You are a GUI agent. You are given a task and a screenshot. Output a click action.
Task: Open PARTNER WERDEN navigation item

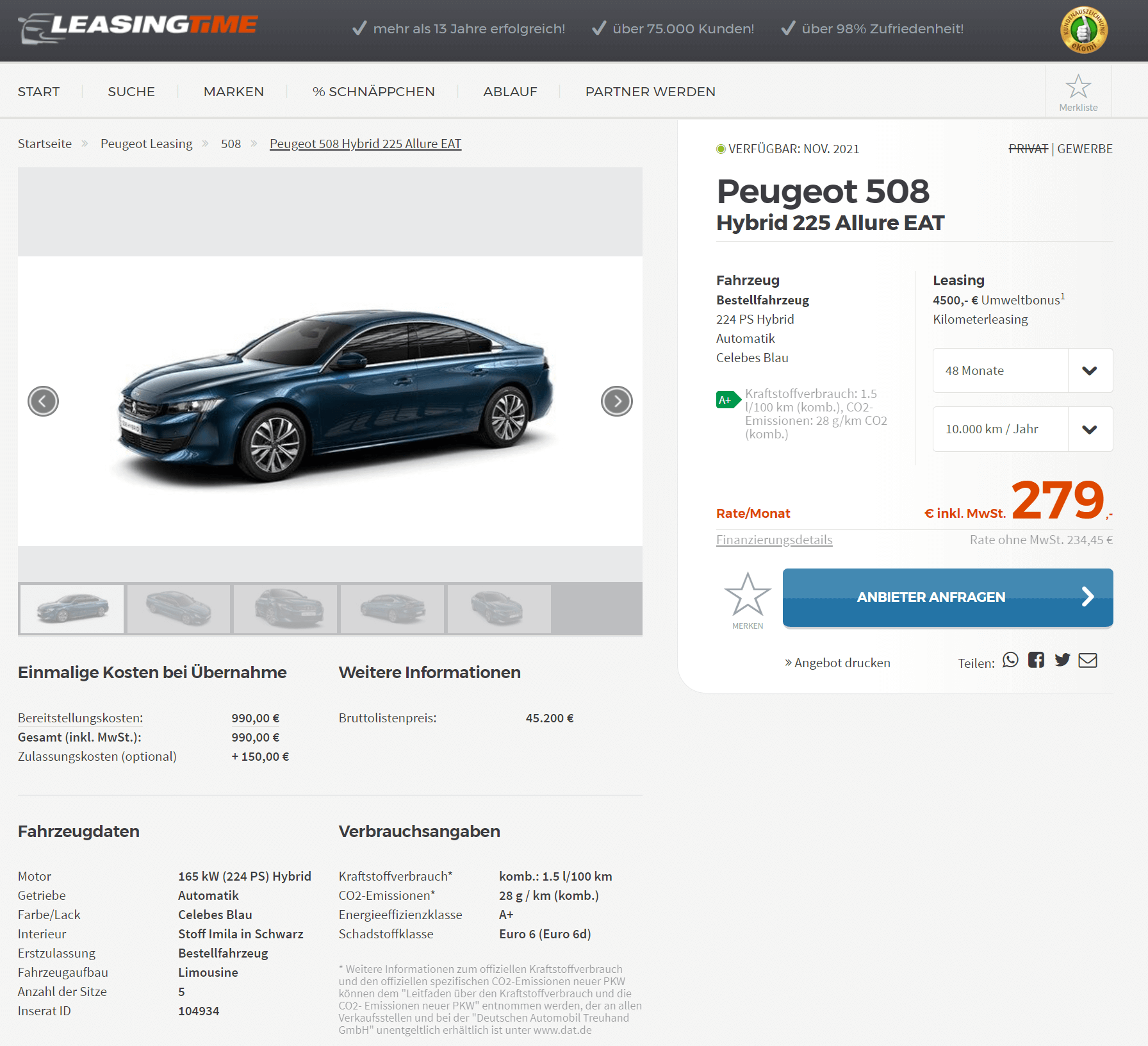click(650, 92)
